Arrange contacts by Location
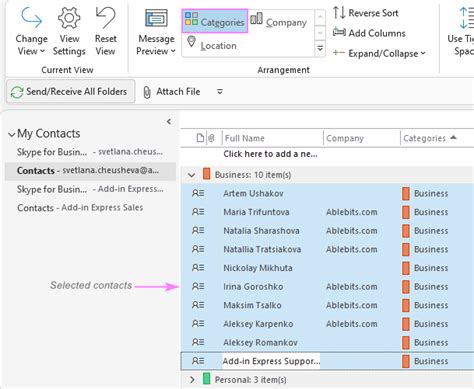The width and height of the screenshot is (474, 389). (212, 44)
